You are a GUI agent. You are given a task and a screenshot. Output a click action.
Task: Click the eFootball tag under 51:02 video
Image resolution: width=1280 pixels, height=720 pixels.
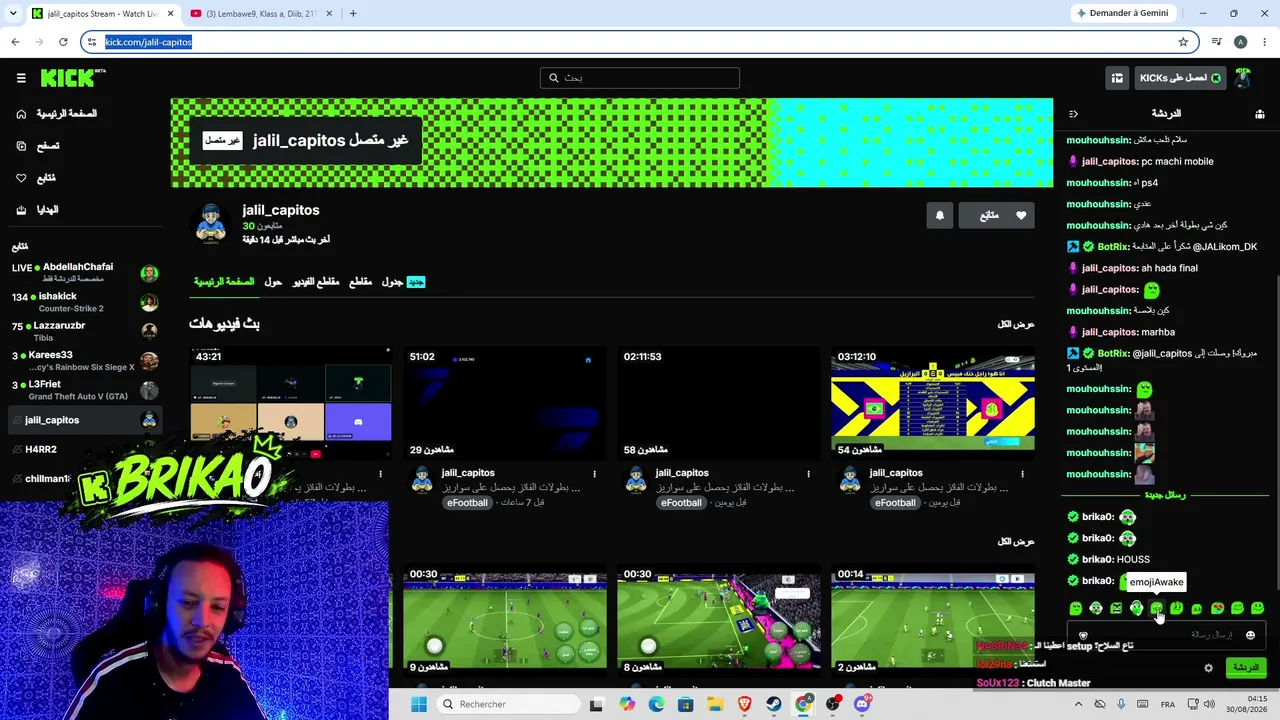coord(467,503)
